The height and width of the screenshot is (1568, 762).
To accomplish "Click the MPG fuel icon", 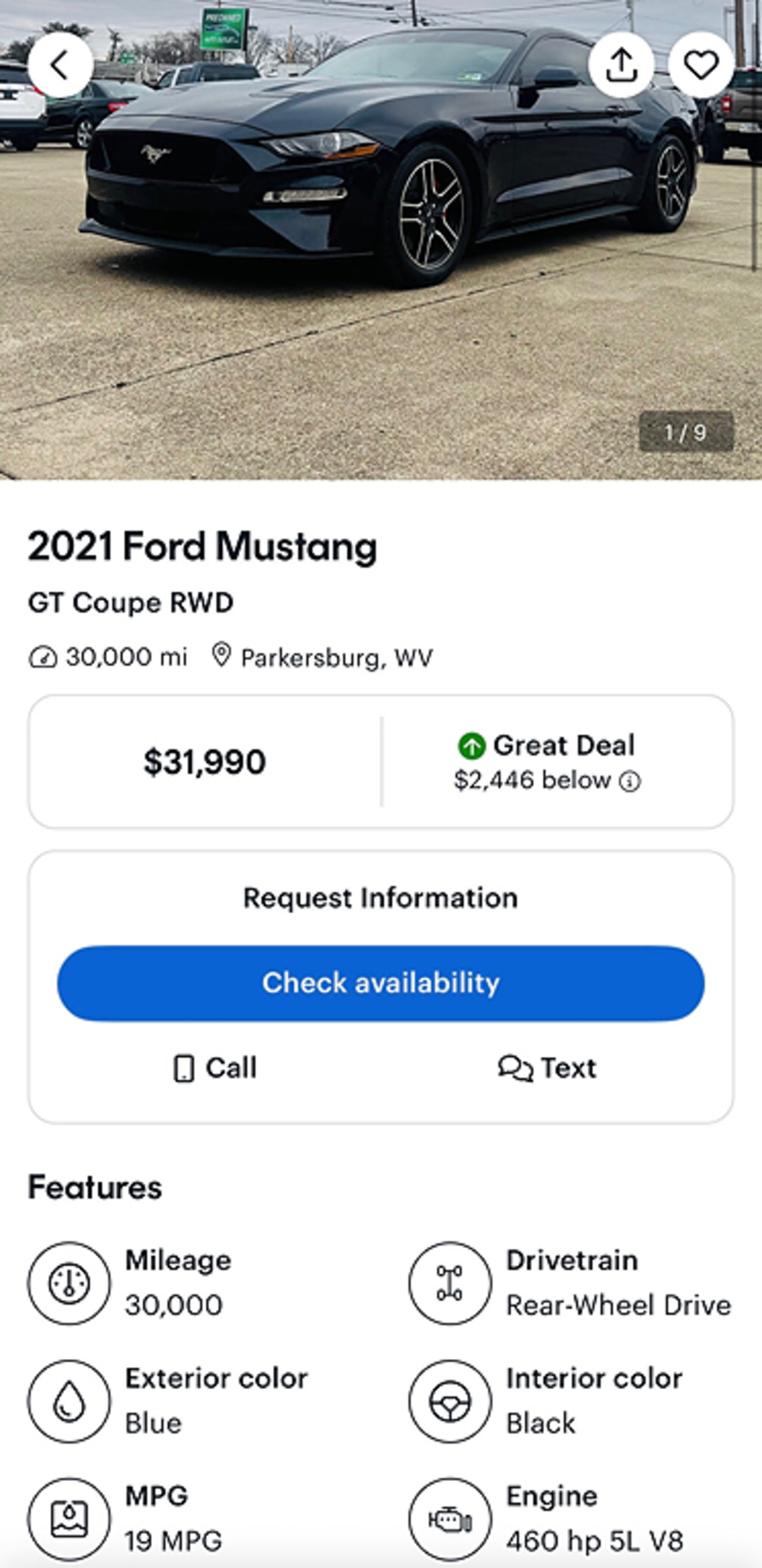I will pyautogui.click(x=69, y=1519).
